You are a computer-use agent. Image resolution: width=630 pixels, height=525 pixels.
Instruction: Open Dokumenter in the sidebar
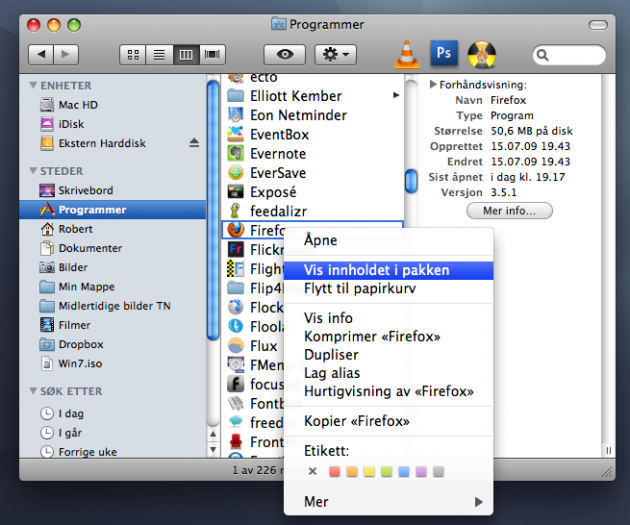(112, 248)
